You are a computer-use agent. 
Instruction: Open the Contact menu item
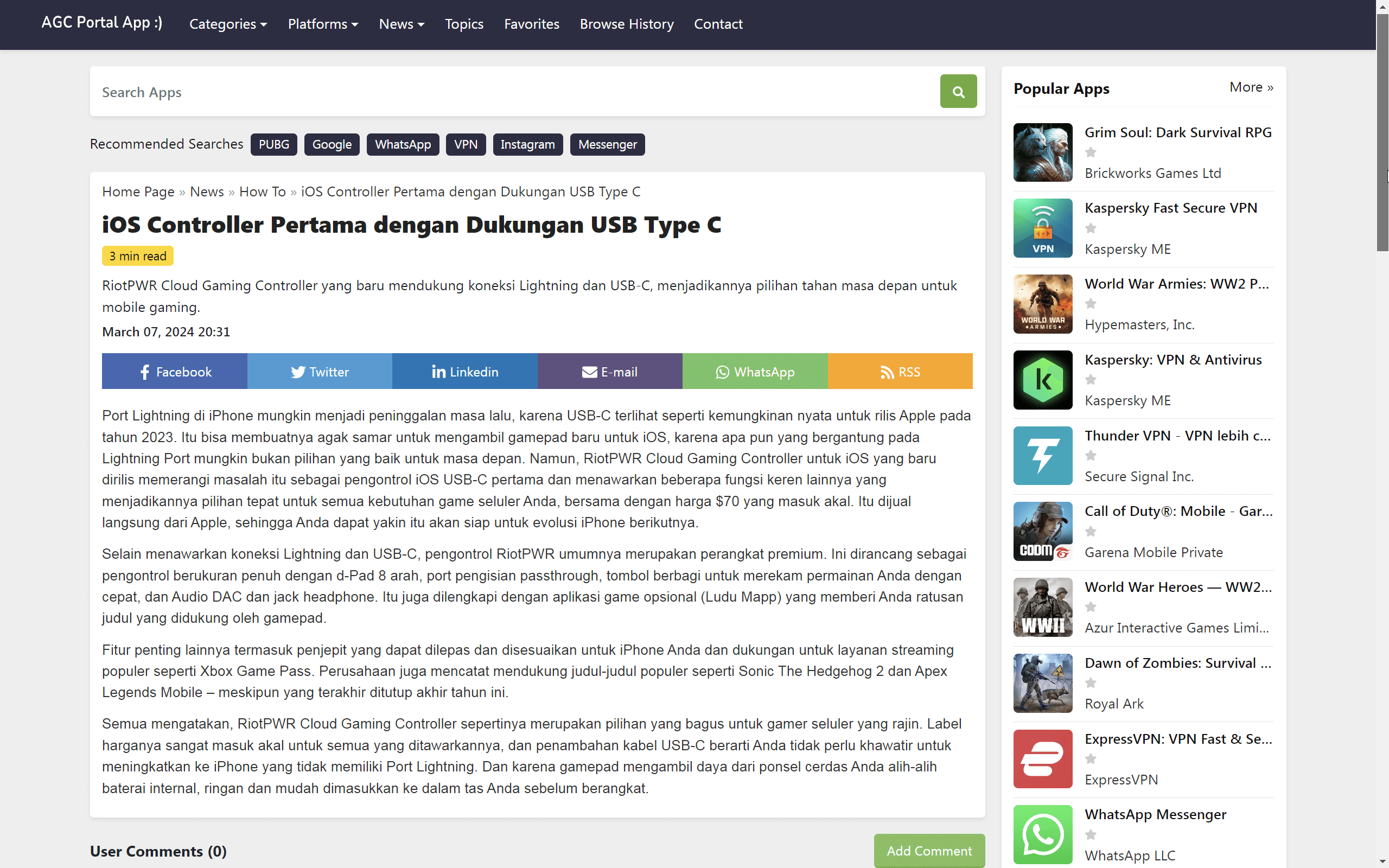[x=718, y=24]
